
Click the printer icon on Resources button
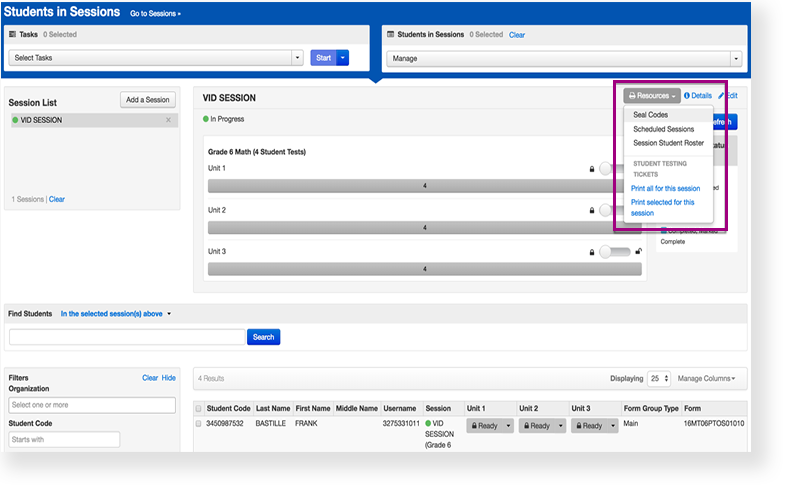click(x=632, y=96)
